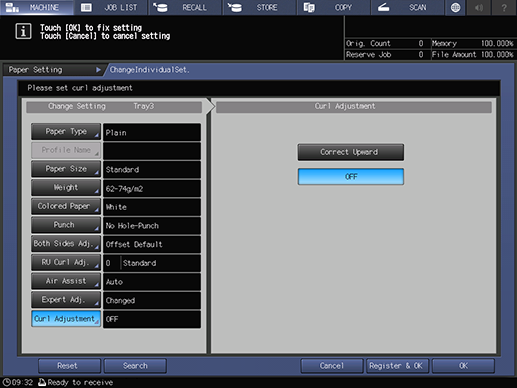
Task: Click the ChangeIndividualSet. breadcrumb label
Action: [x=150, y=70]
